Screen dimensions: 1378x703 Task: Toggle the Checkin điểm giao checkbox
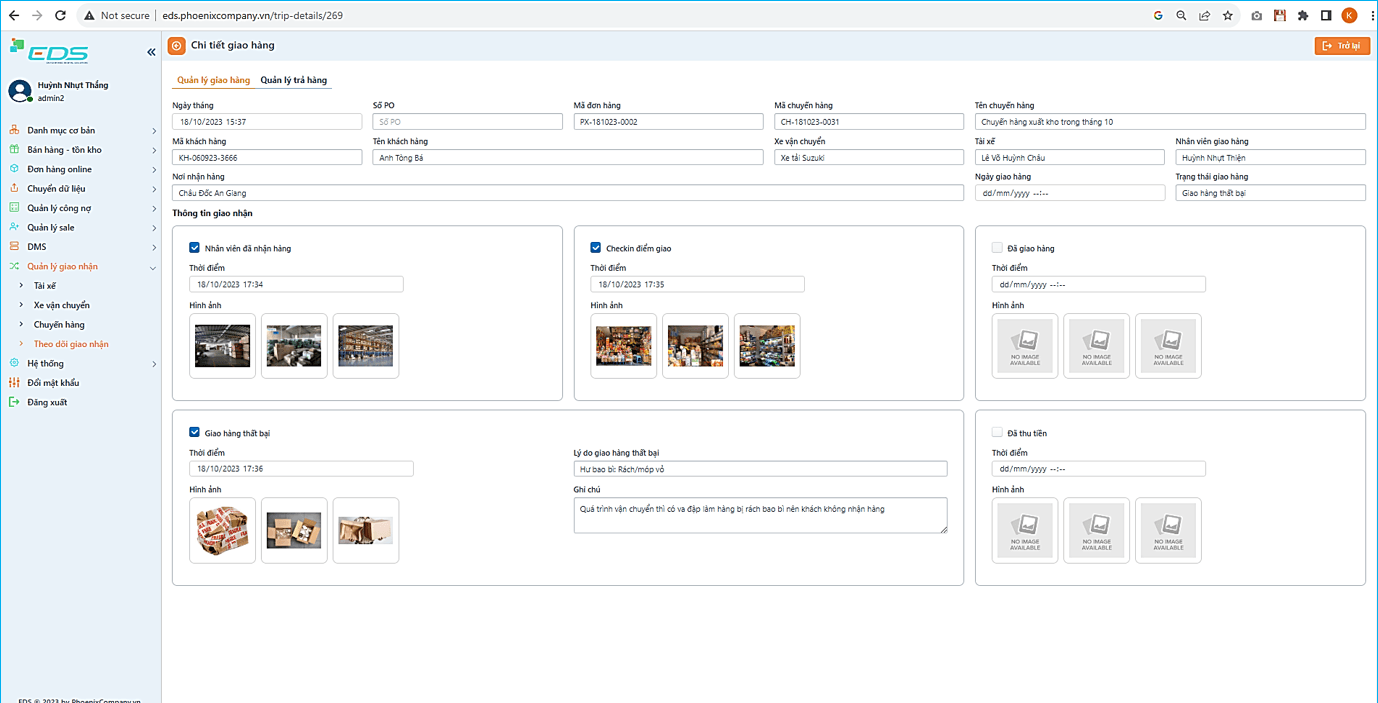596,248
